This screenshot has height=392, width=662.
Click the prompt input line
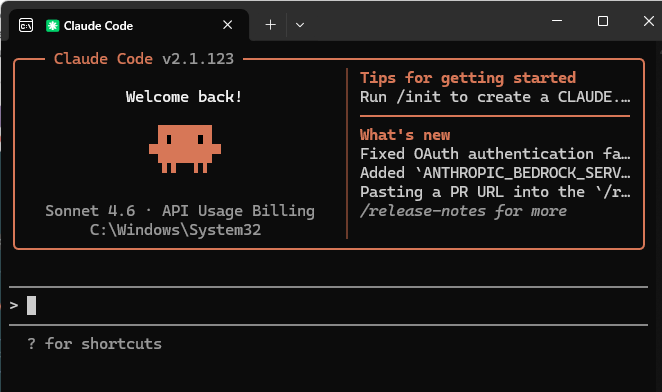pyautogui.click(x=328, y=305)
